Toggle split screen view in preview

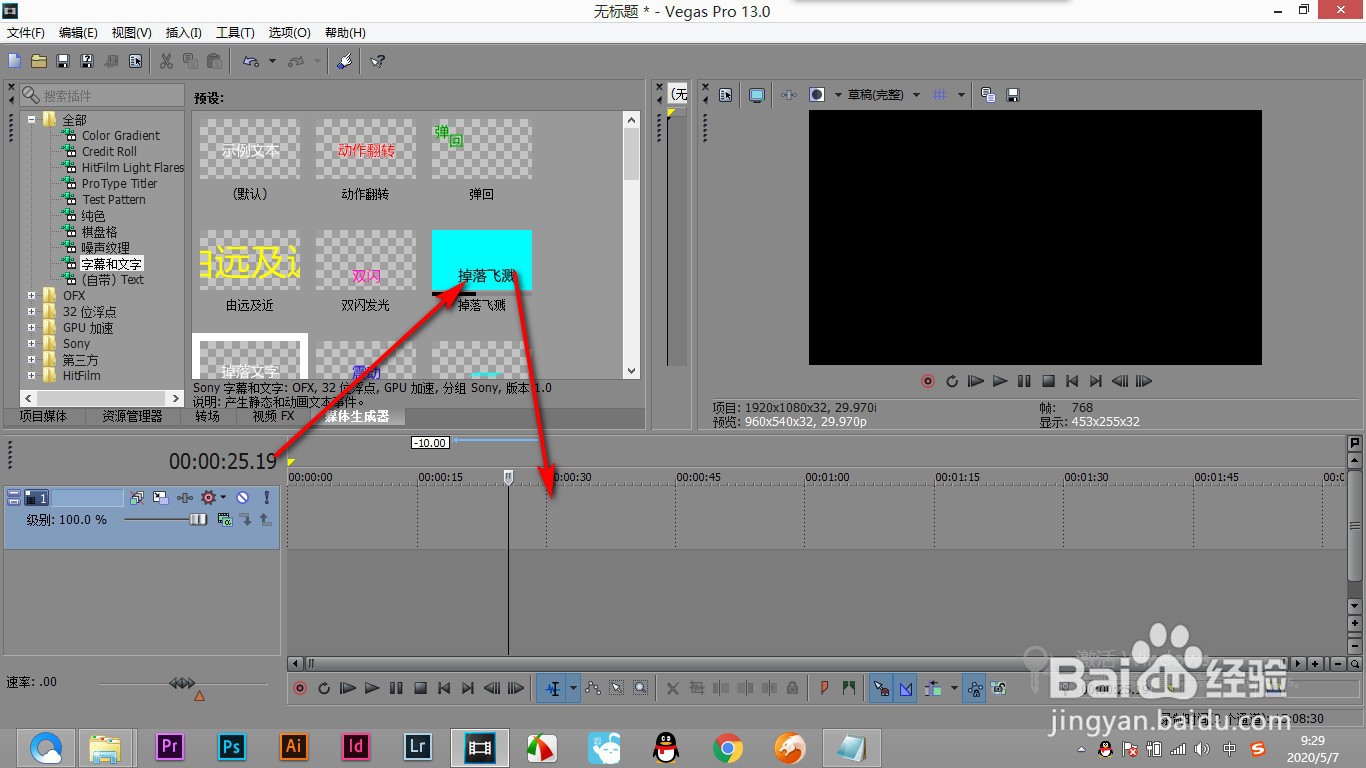click(x=818, y=95)
